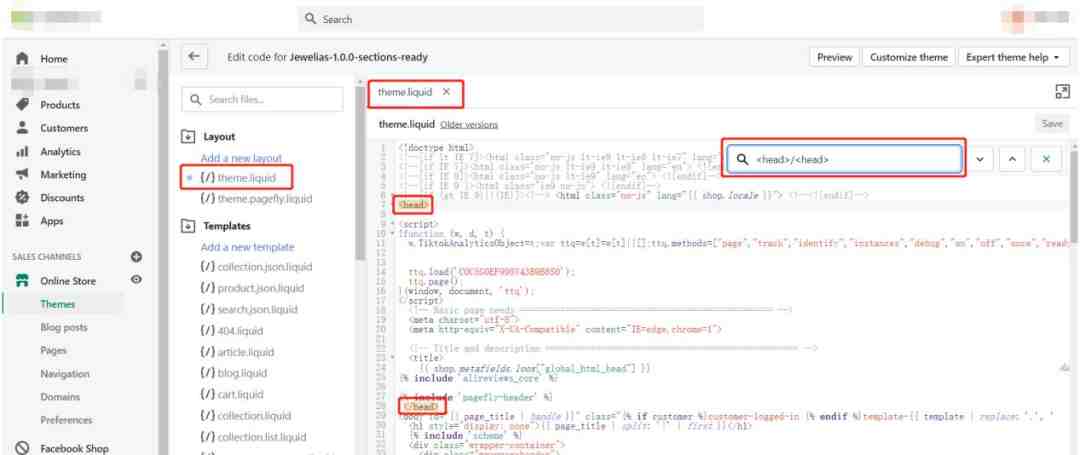
Task: Jump to next search match arrow
Action: click(x=979, y=159)
